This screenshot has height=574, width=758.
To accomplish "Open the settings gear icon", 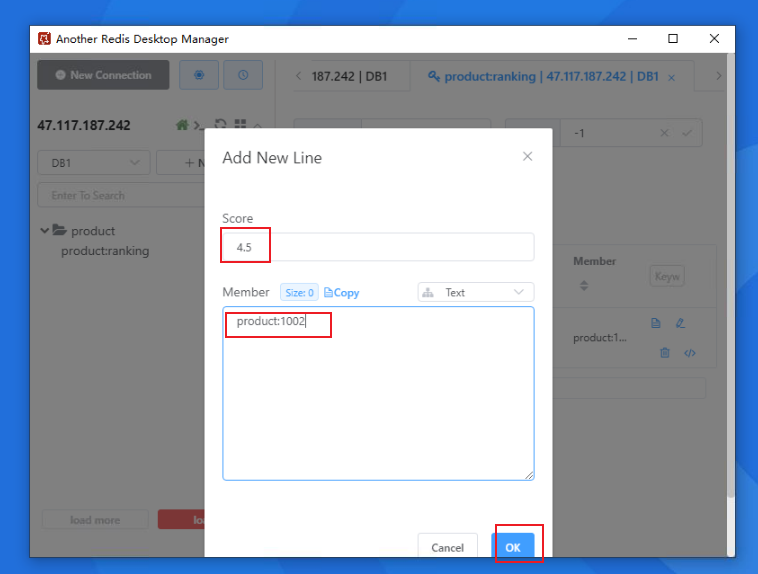I will pyautogui.click(x=199, y=75).
